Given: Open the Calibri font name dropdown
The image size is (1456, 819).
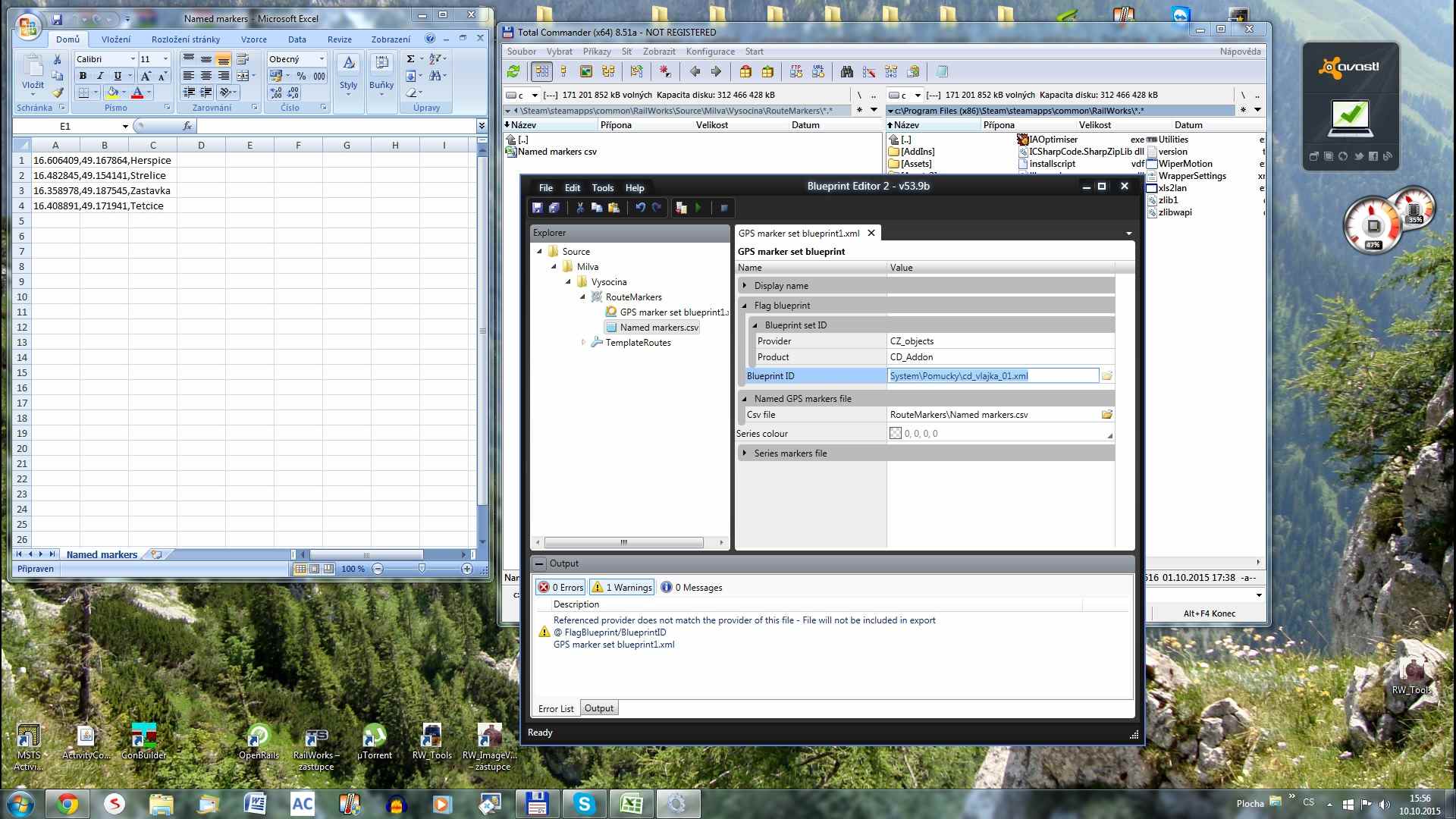Looking at the screenshot, I should (133, 58).
